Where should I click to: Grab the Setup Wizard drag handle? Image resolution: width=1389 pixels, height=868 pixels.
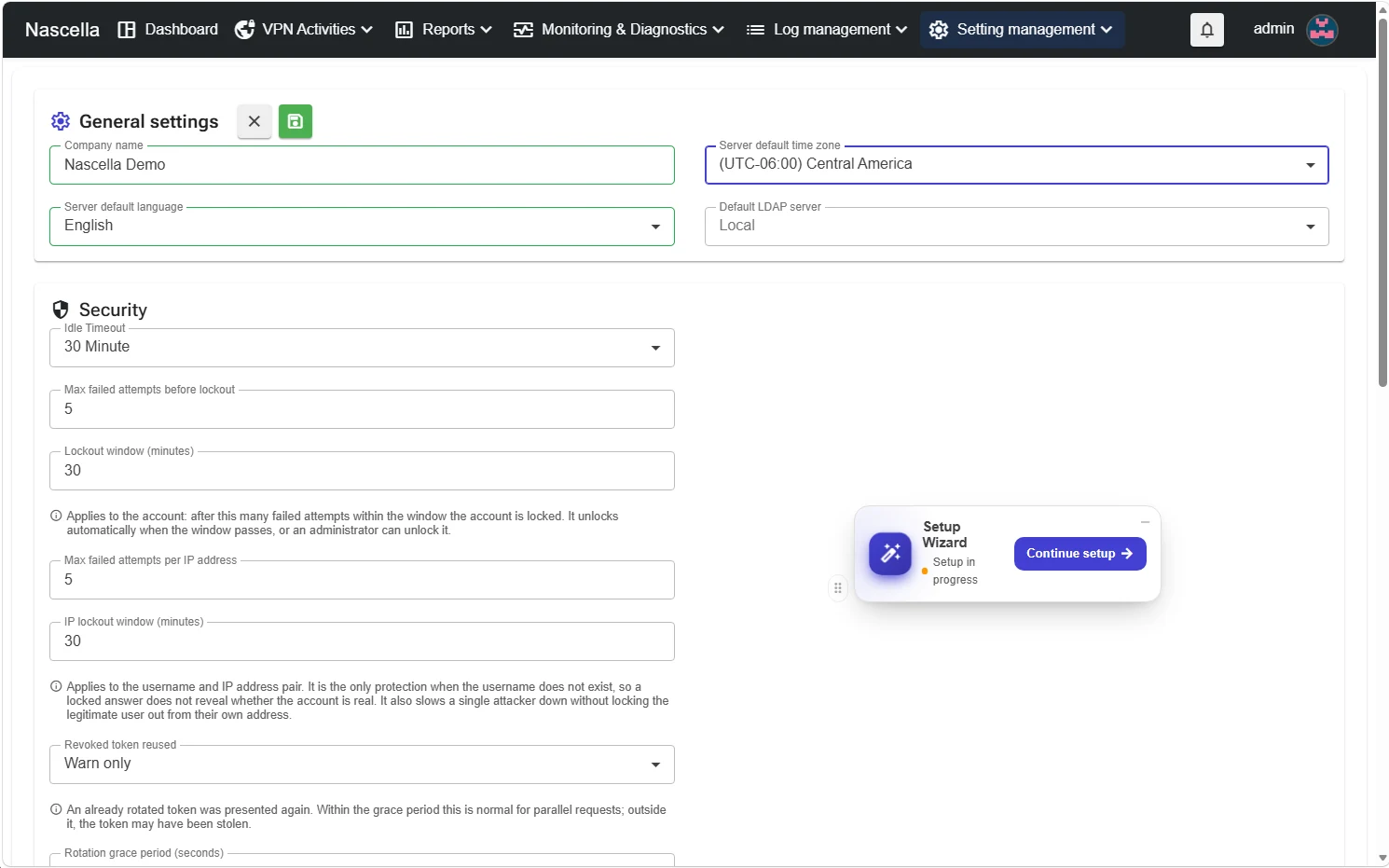[838, 588]
